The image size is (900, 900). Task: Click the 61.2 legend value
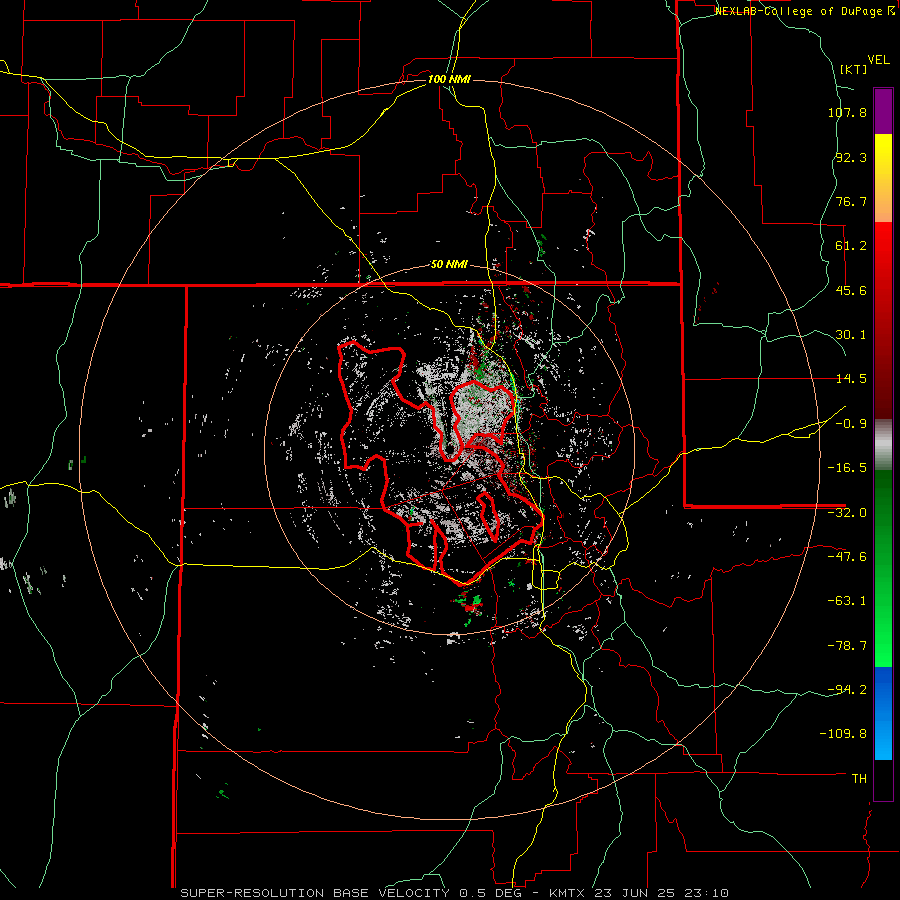pyautogui.click(x=851, y=246)
